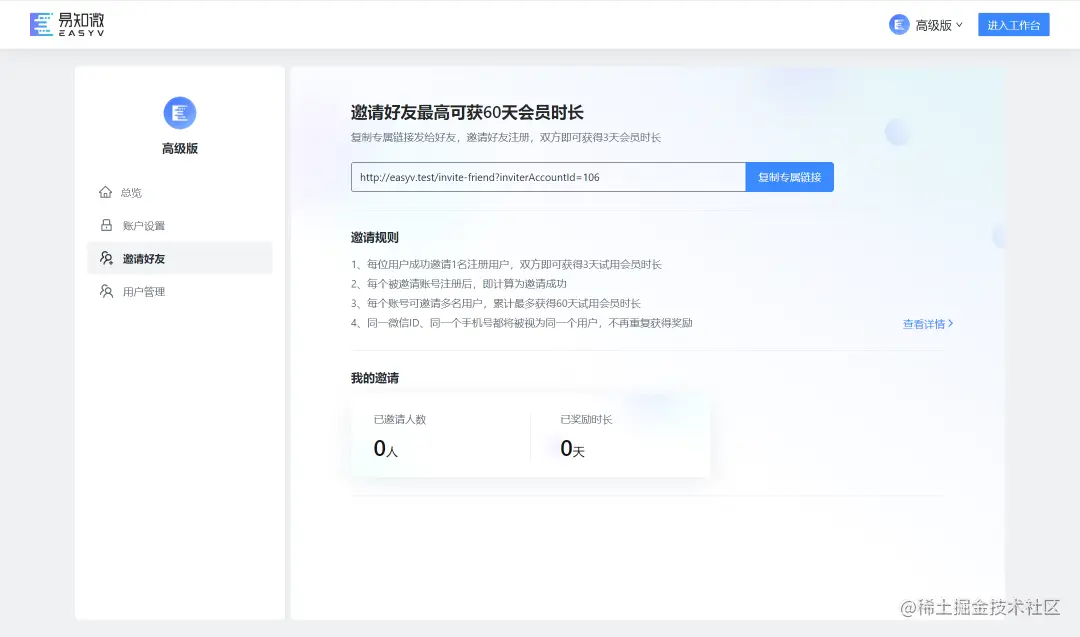Click the invite link input field
This screenshot has width=1080, height=637.
(548, 177)
